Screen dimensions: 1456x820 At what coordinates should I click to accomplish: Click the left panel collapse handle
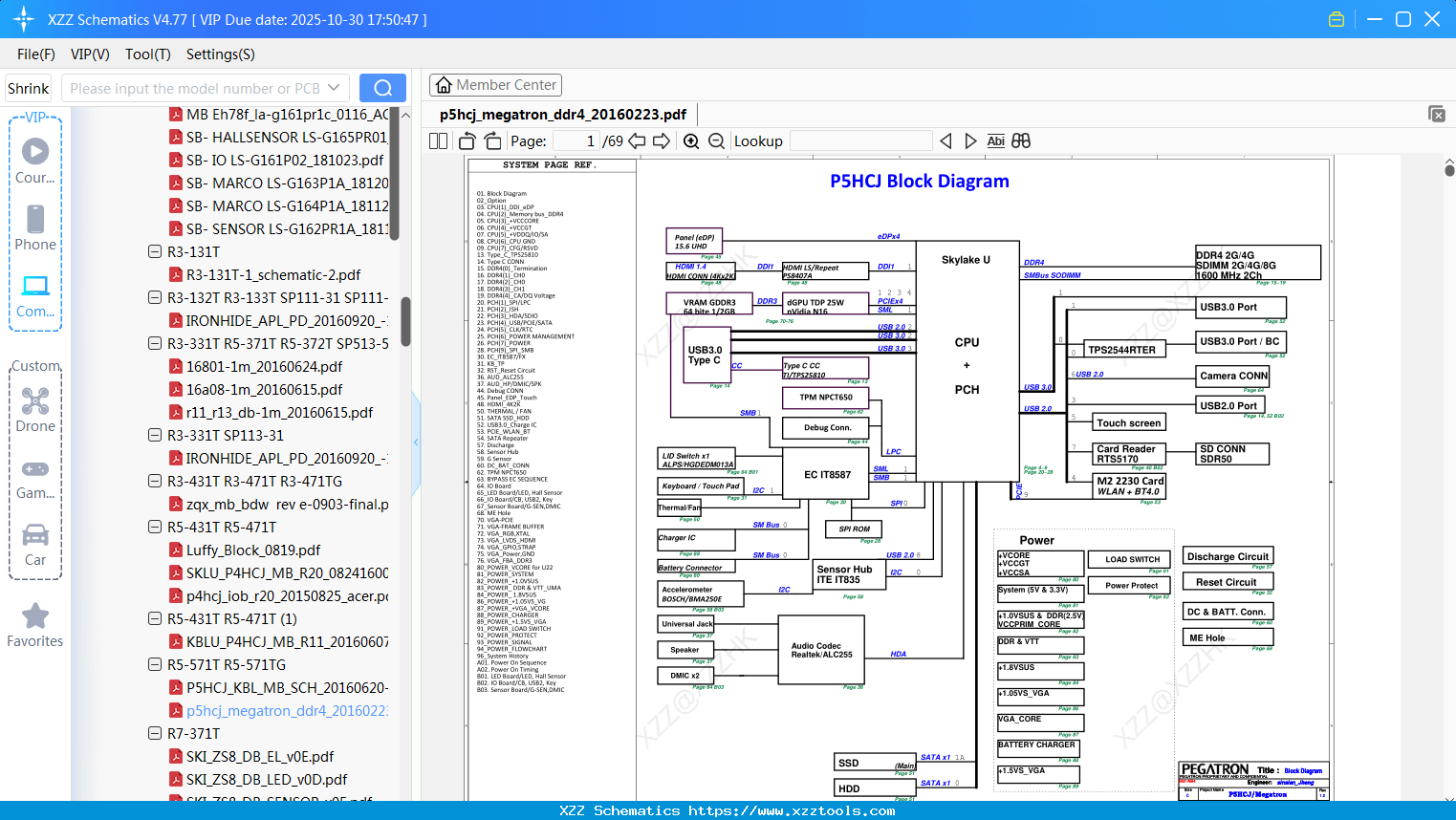pos(416,442)
